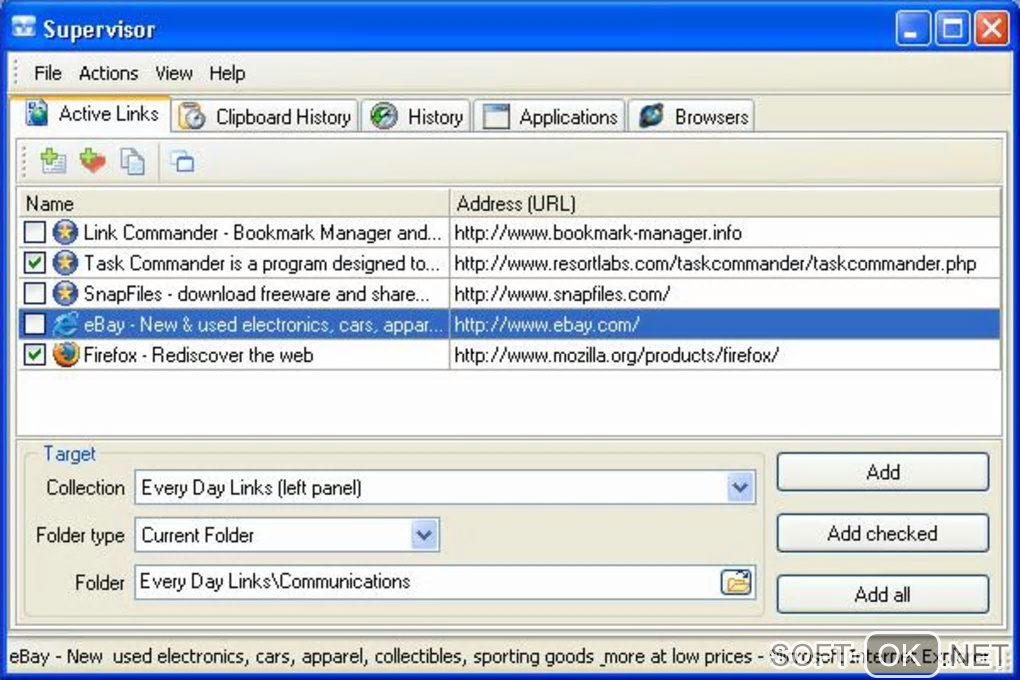
Task: Click the red heart add-to-favorites icon
Action: pyautogui.click(x=92, y=161)
